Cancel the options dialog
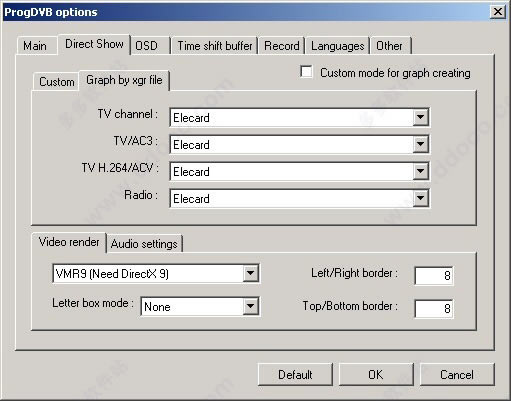The image size is (511, 401). point(457,374)
